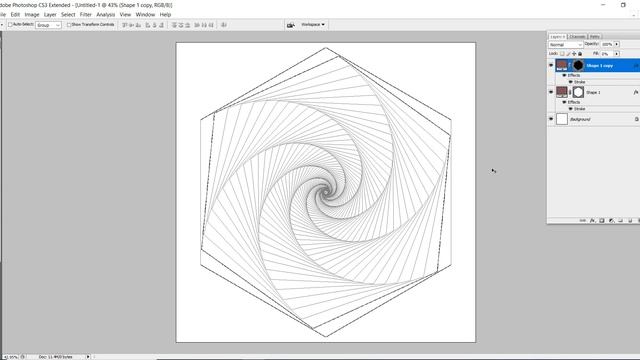Open the Analysis menu
The height and width of the screenshot is (360, 640).
click(106, 14)
